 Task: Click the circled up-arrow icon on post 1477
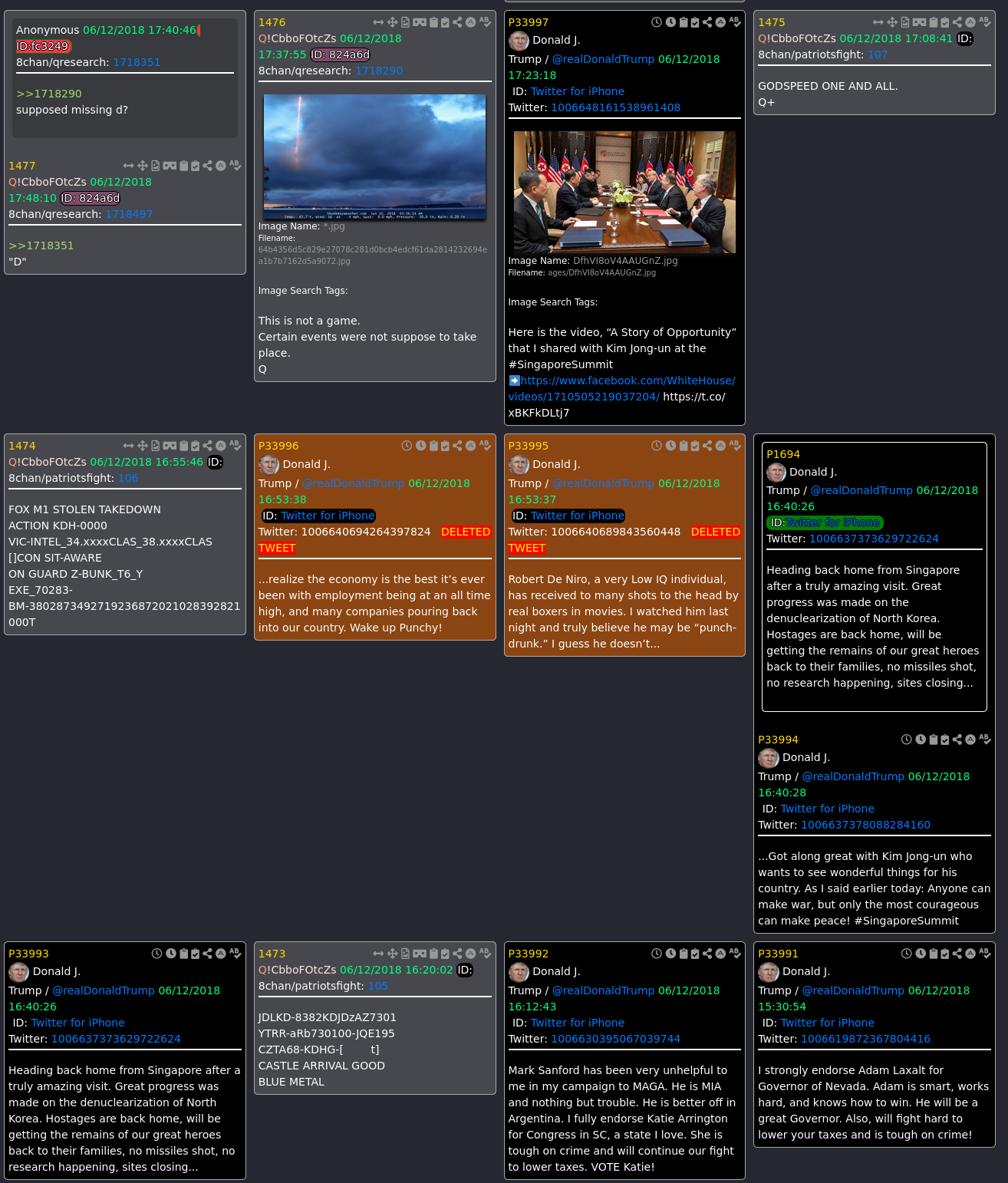pos(221,166)
